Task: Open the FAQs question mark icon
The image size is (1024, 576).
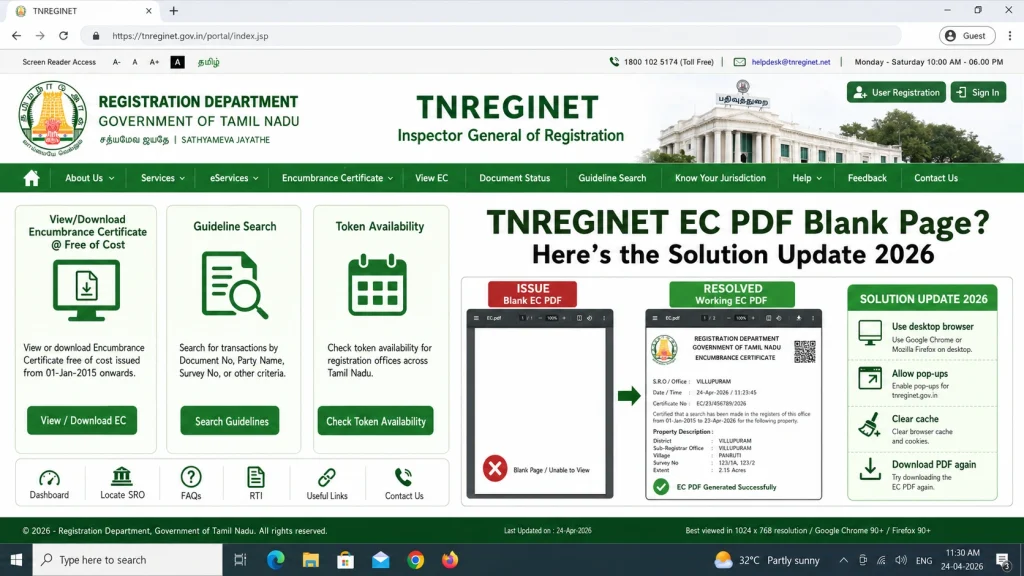Action: [191, 477]
